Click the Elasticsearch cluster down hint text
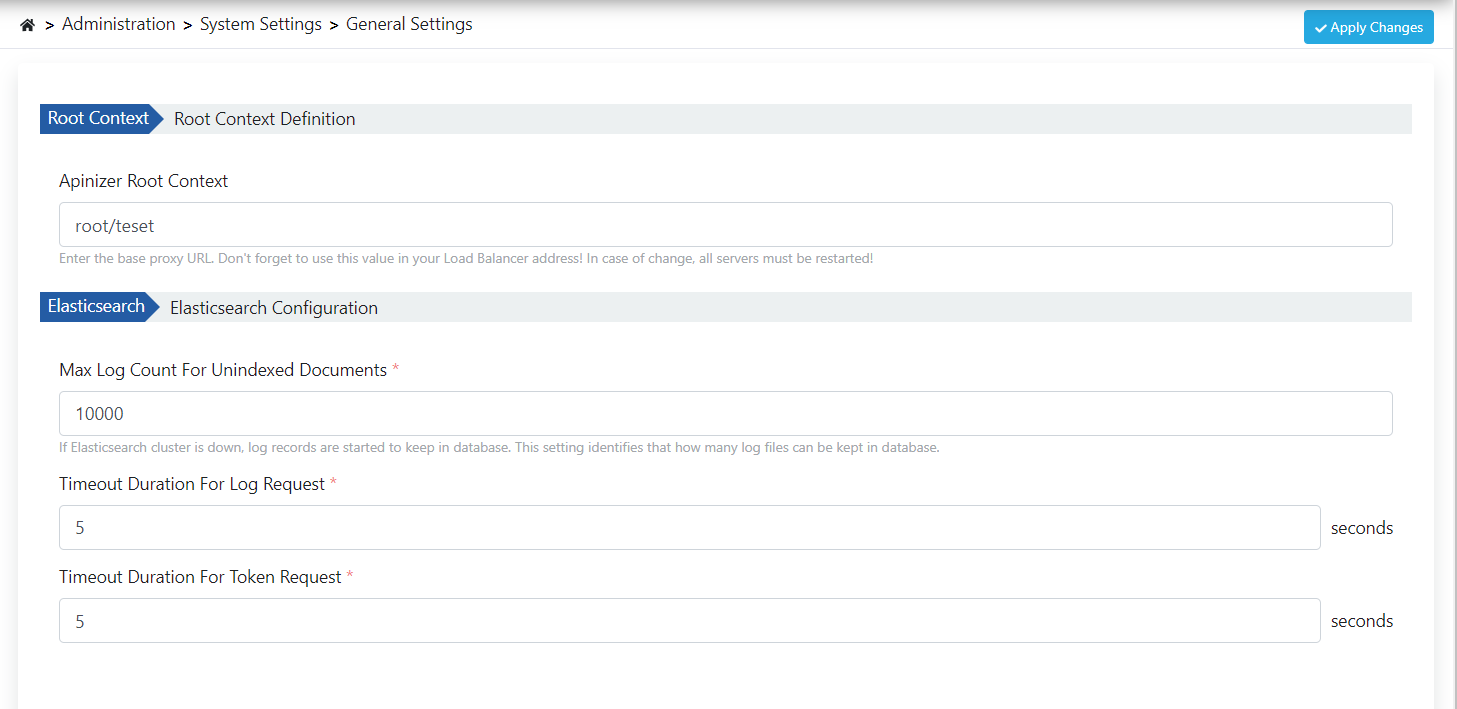This screenshot has height=709, width=1457. 499,447
